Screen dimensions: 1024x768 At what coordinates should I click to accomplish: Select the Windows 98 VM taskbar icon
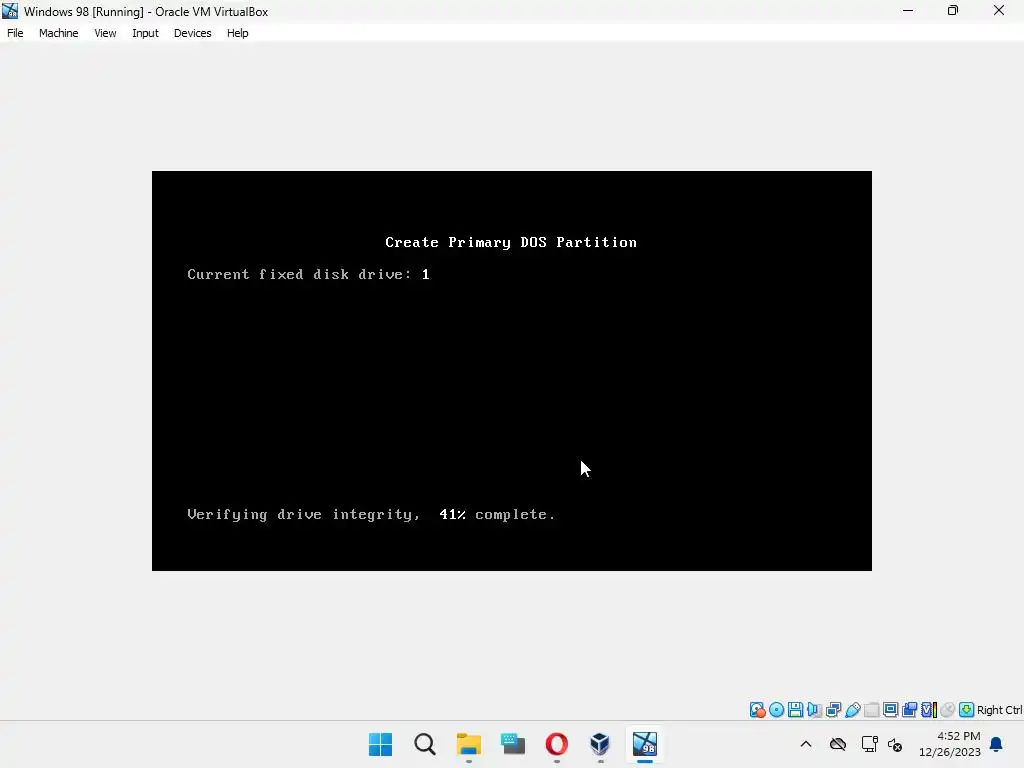645,744
